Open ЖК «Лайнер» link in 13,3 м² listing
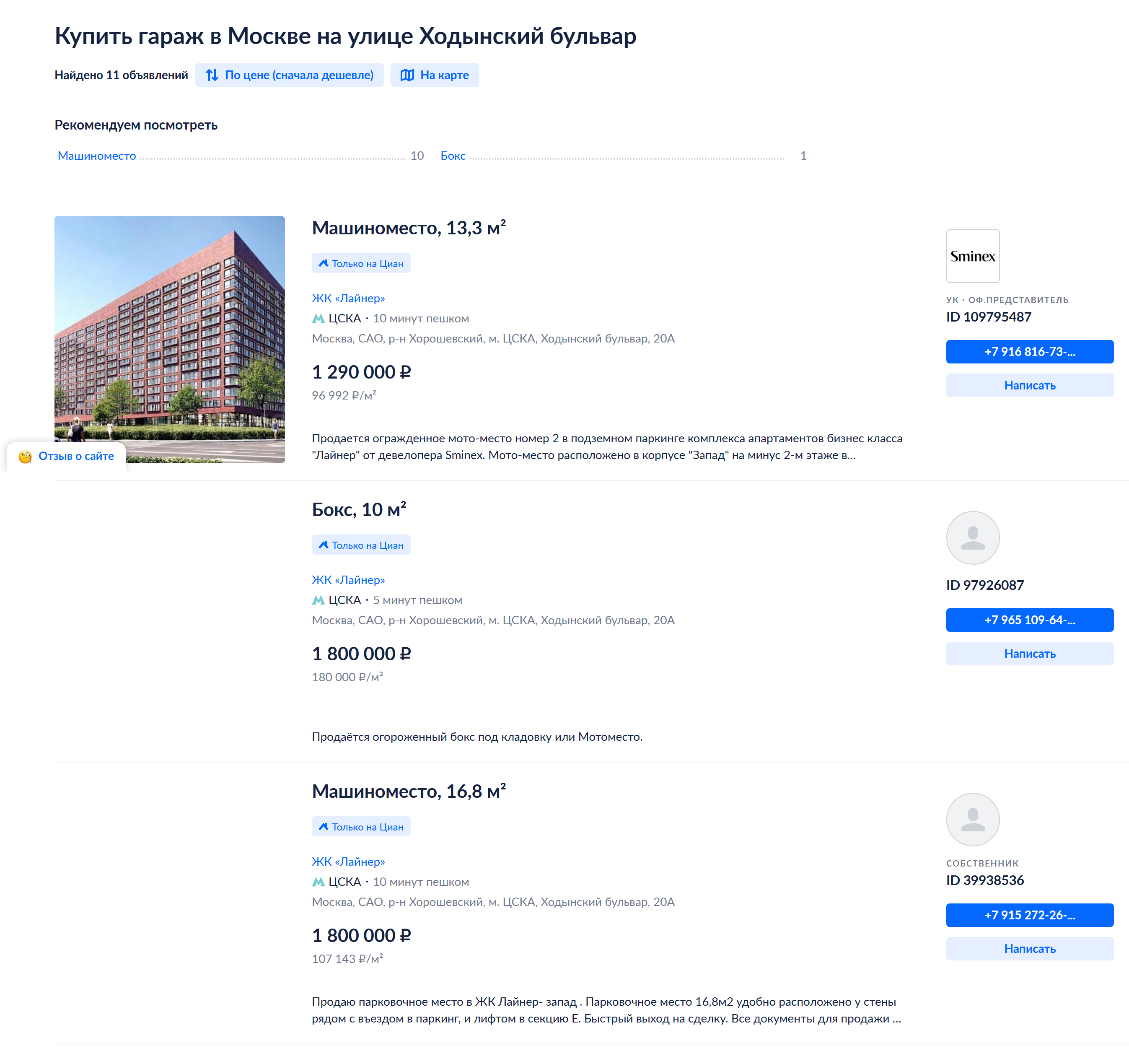The width and height of the screenshot is (1129, 1064). point(348,298)
